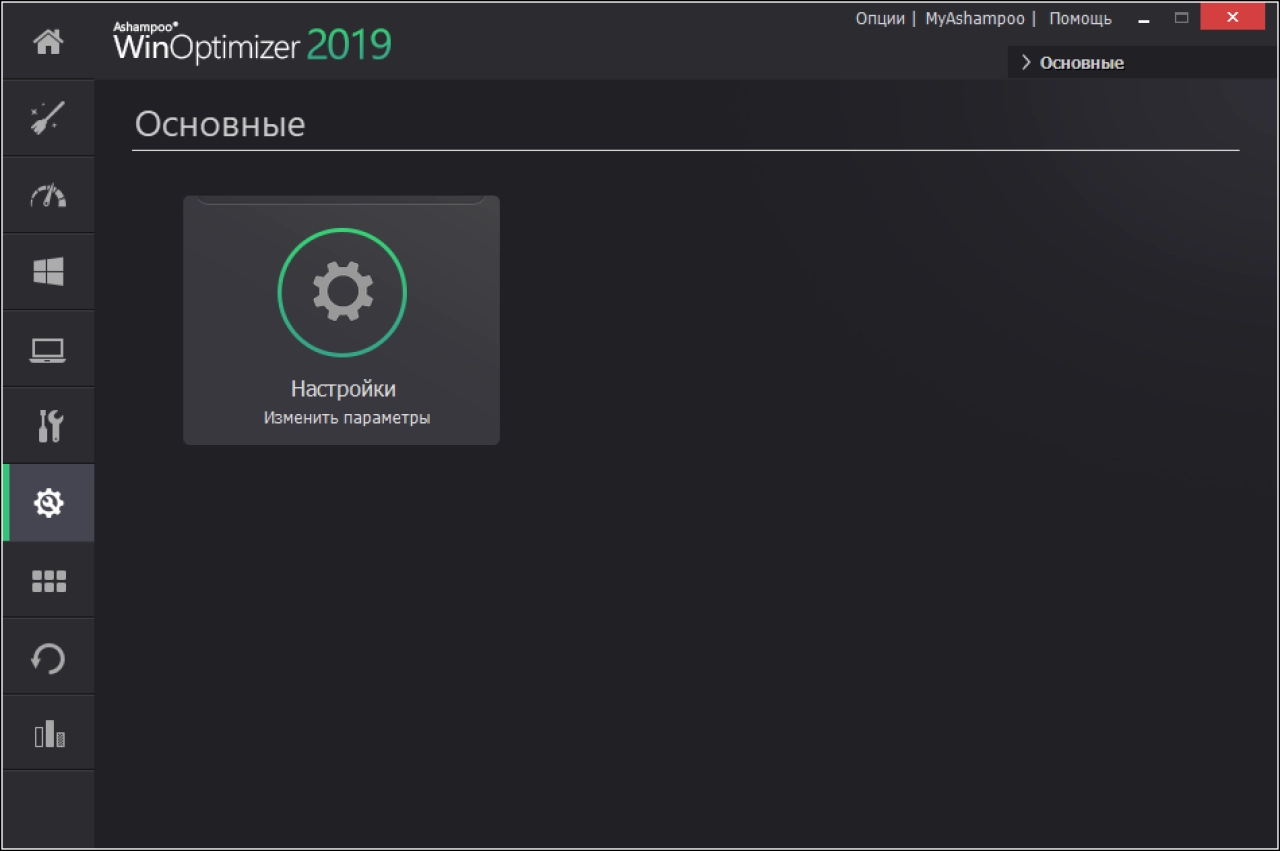The image size is (1280, 851).
Task: Open the laptop system information section
Action: pos(48,349)
